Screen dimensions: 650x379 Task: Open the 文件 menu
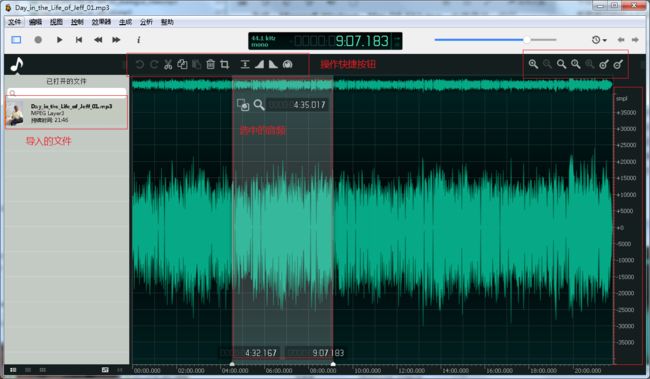point(15,22)
